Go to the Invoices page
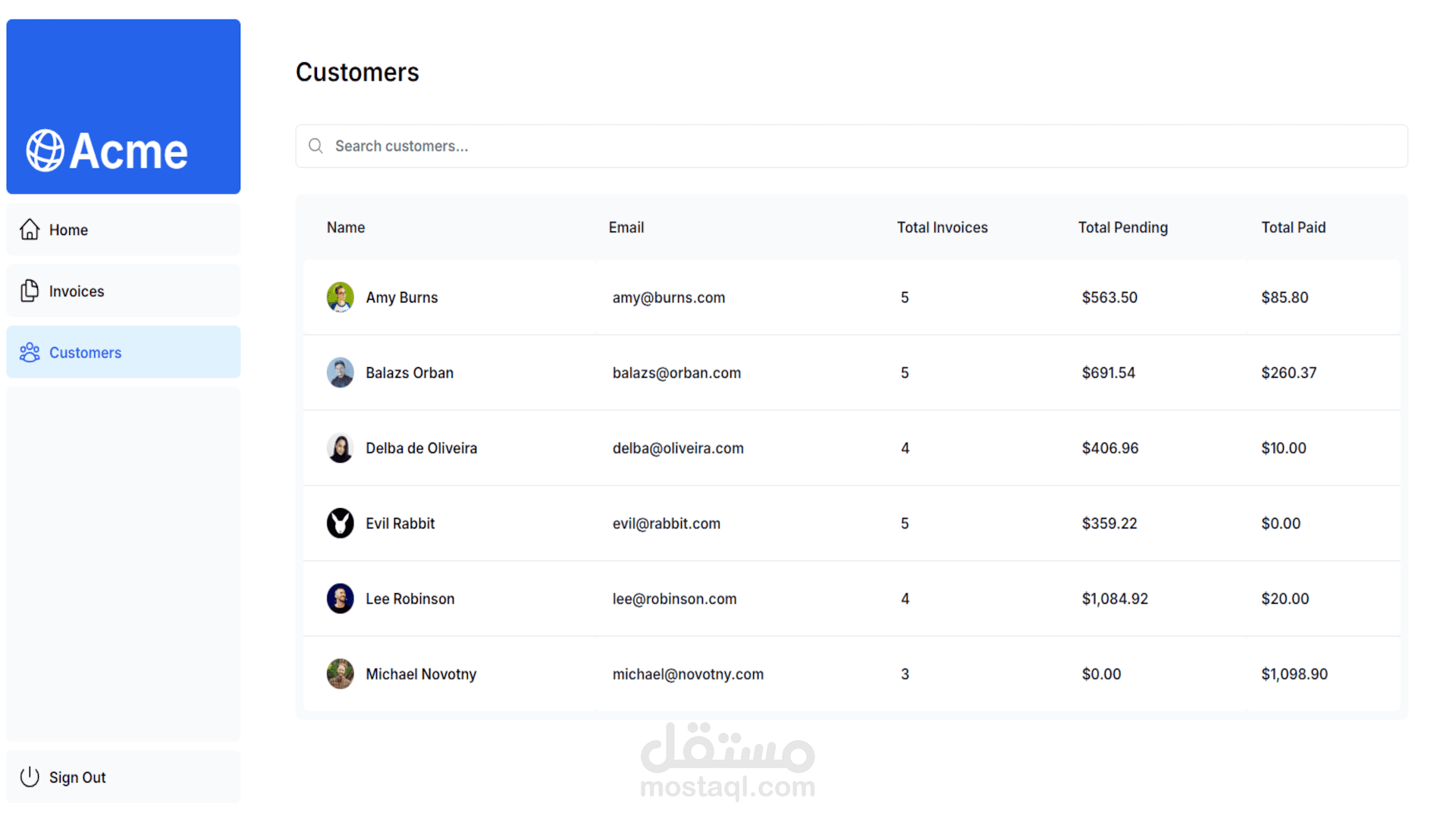The image size is (1456, 819). 77,291
